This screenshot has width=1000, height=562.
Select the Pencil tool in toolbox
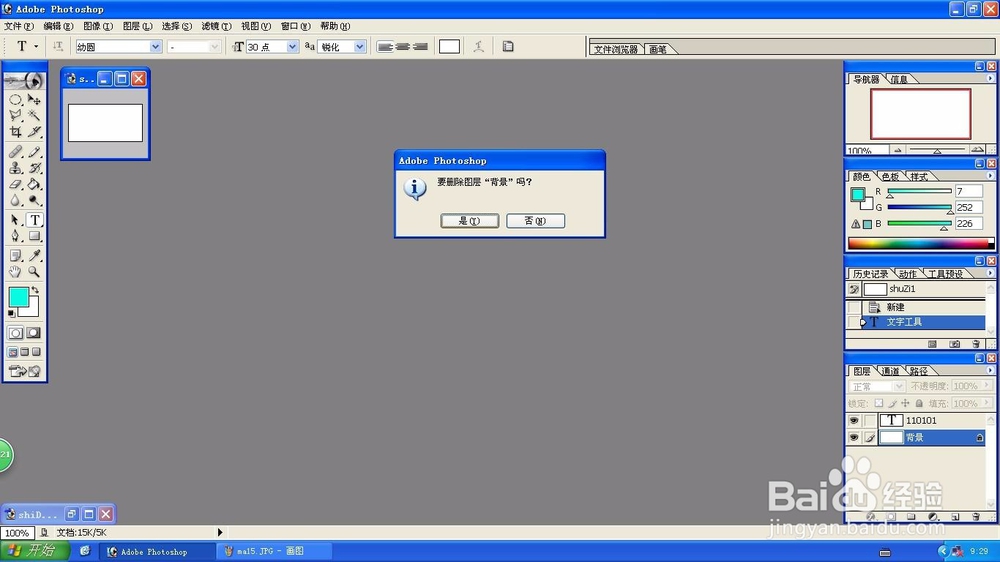[x=34, y=152]
